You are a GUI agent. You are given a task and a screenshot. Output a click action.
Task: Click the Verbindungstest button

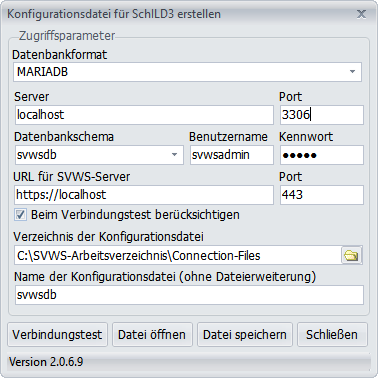pos(57,335)
